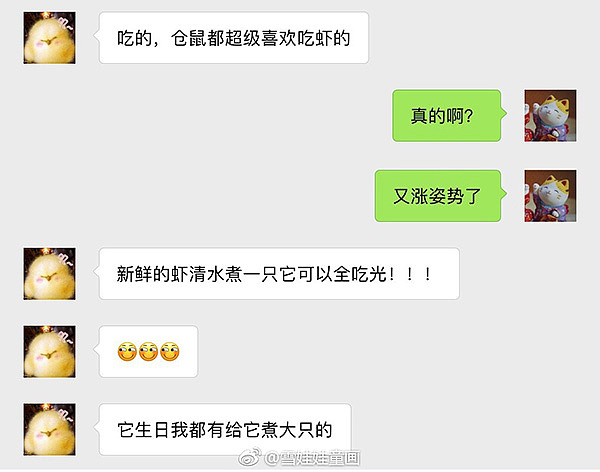Open hamster avatar beside "新鲜的虾清水煮" message
The width and height of the screenshot is (600, 472).
coord(49,274)
